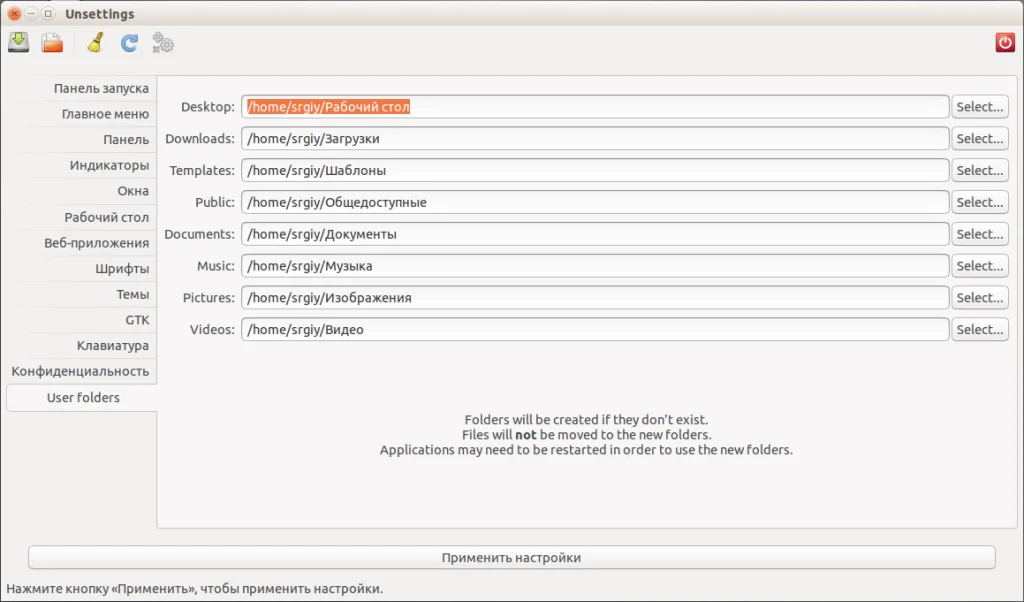
Task: Go to the Окна tab
Action: tap(91, 191)
